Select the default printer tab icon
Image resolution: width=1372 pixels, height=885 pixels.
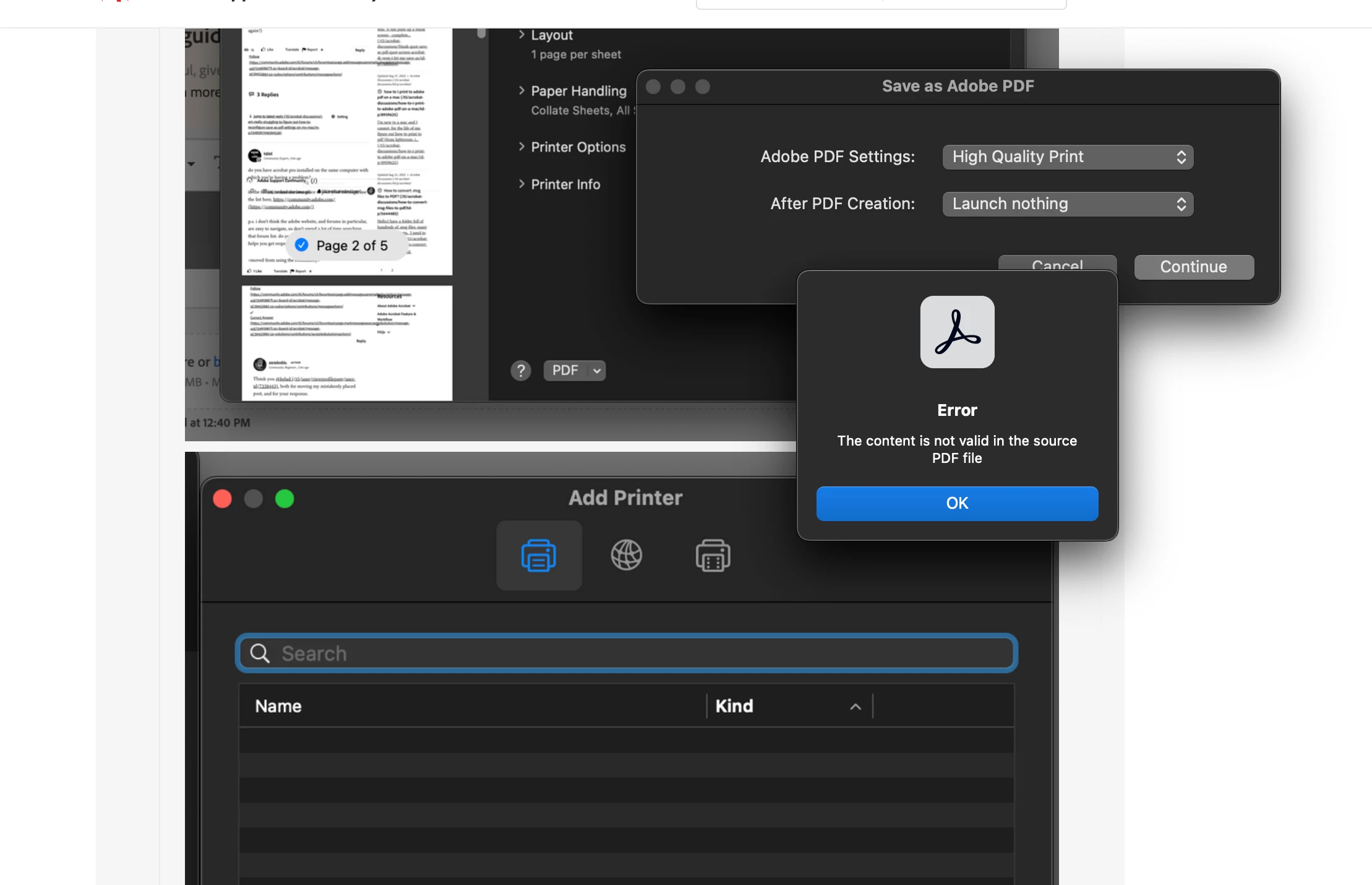(539, 555)
